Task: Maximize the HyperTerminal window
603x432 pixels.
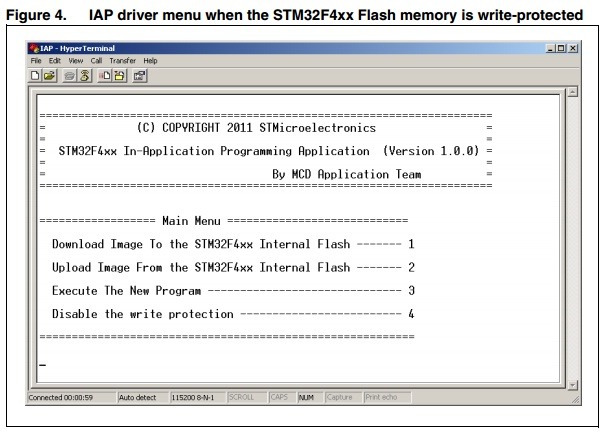Action: (x=561, y=48)
